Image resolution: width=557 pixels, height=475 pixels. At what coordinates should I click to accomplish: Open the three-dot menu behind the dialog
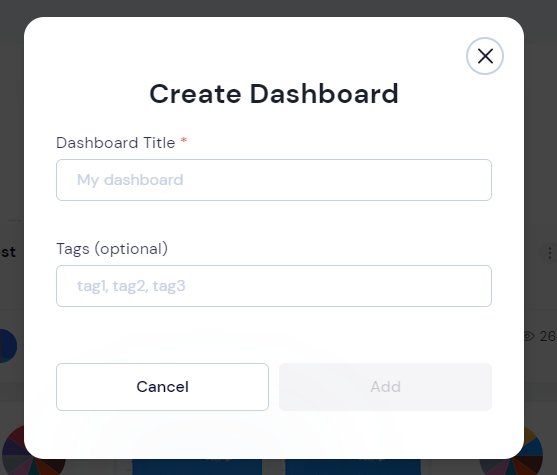[549, 253]
